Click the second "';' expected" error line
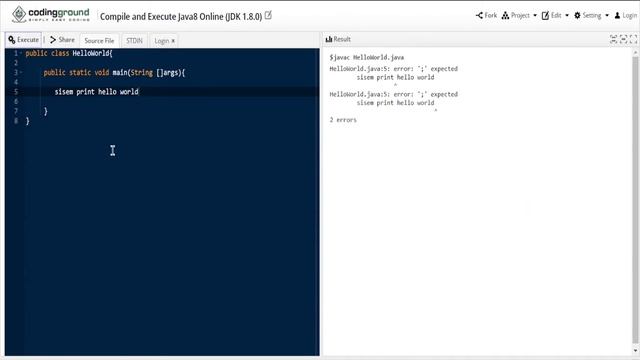The width and height of the screenshot is (640, 360). (393, 94)
